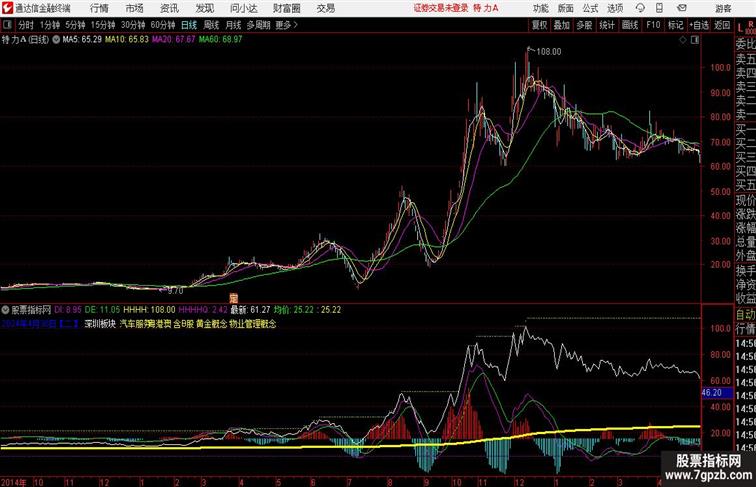Click the 物业管理概念 concept label
The width and height of the screenshot is (756, 487).
click(x=253, y=324)
